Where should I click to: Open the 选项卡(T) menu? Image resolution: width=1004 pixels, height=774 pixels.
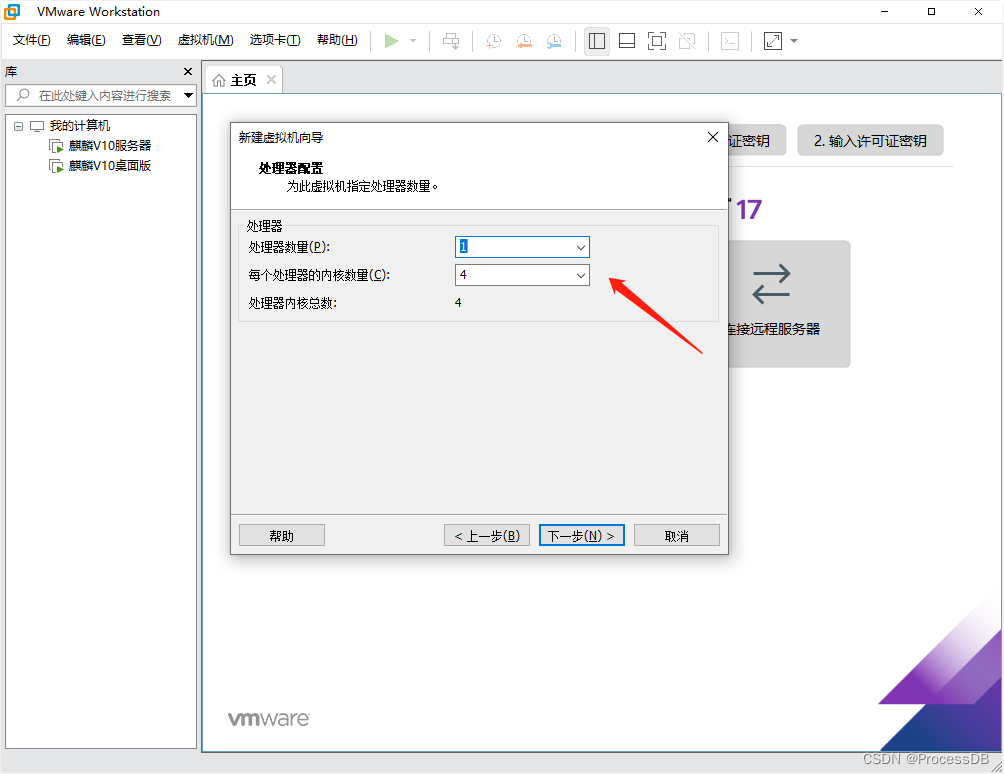click(x=275, y=40)
